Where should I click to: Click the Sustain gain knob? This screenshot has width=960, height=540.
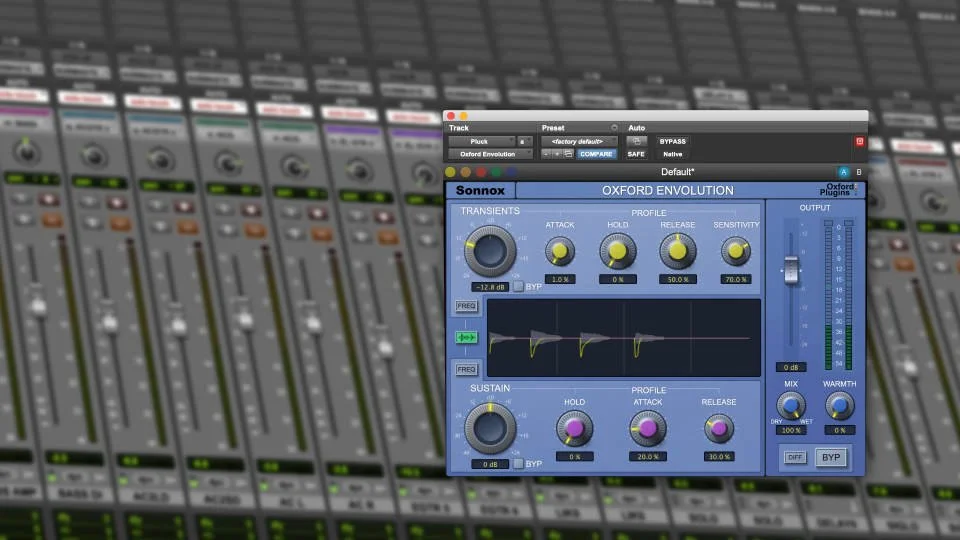[x=490, y=429]
